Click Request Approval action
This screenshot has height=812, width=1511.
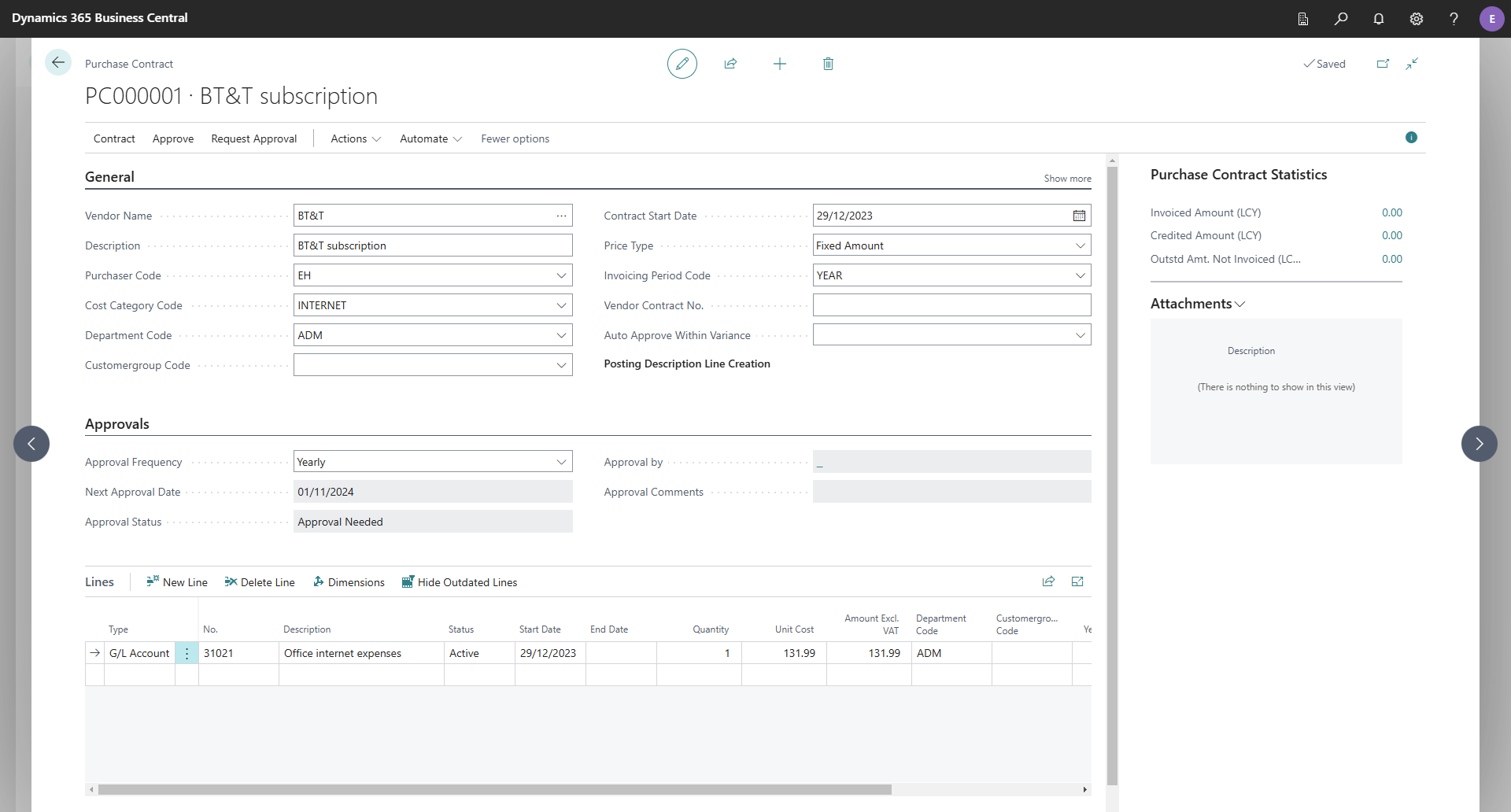point(253,138)
